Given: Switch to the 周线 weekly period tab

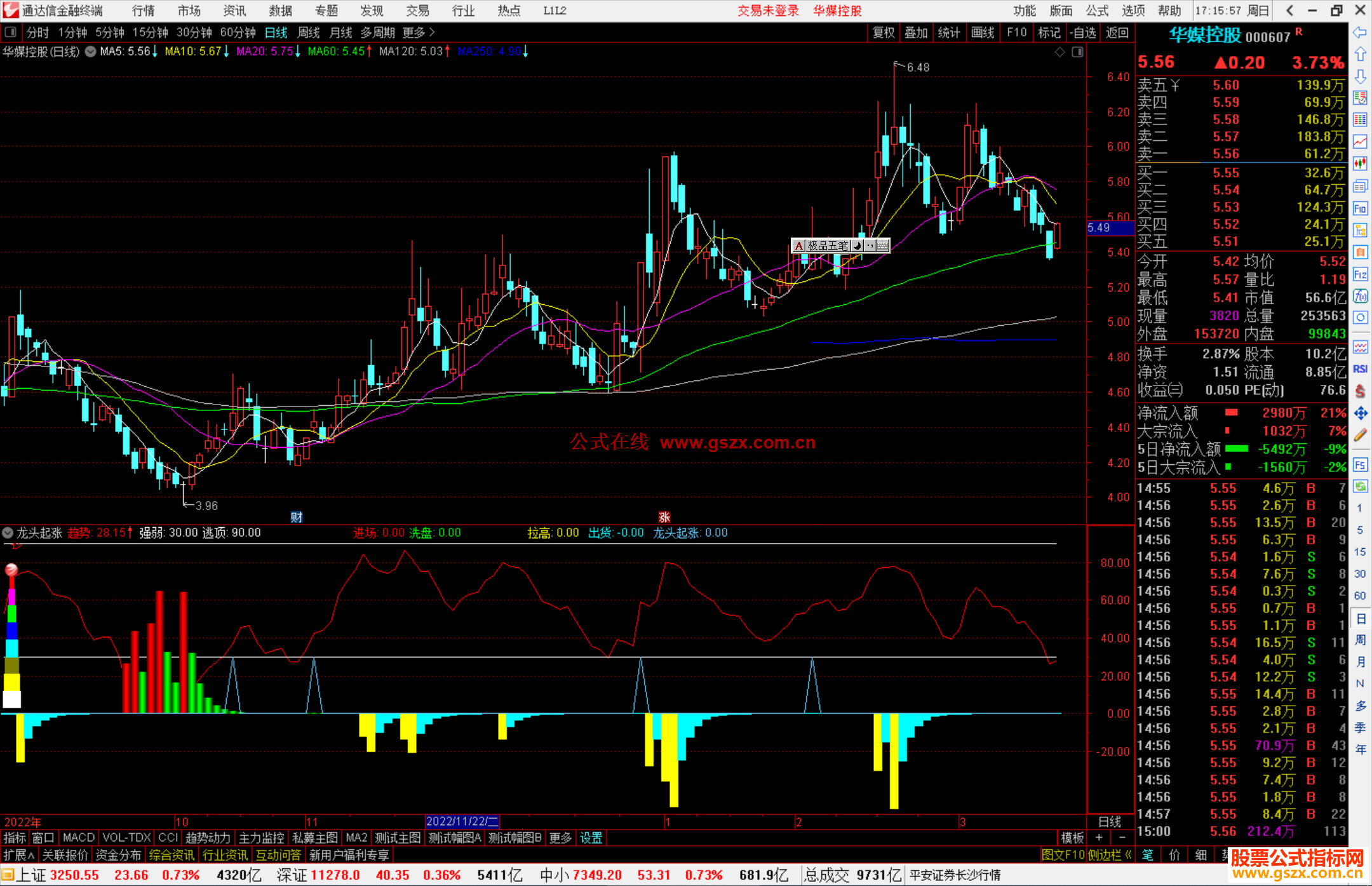Looking at the screenshot, I should [x=309, y=32].
